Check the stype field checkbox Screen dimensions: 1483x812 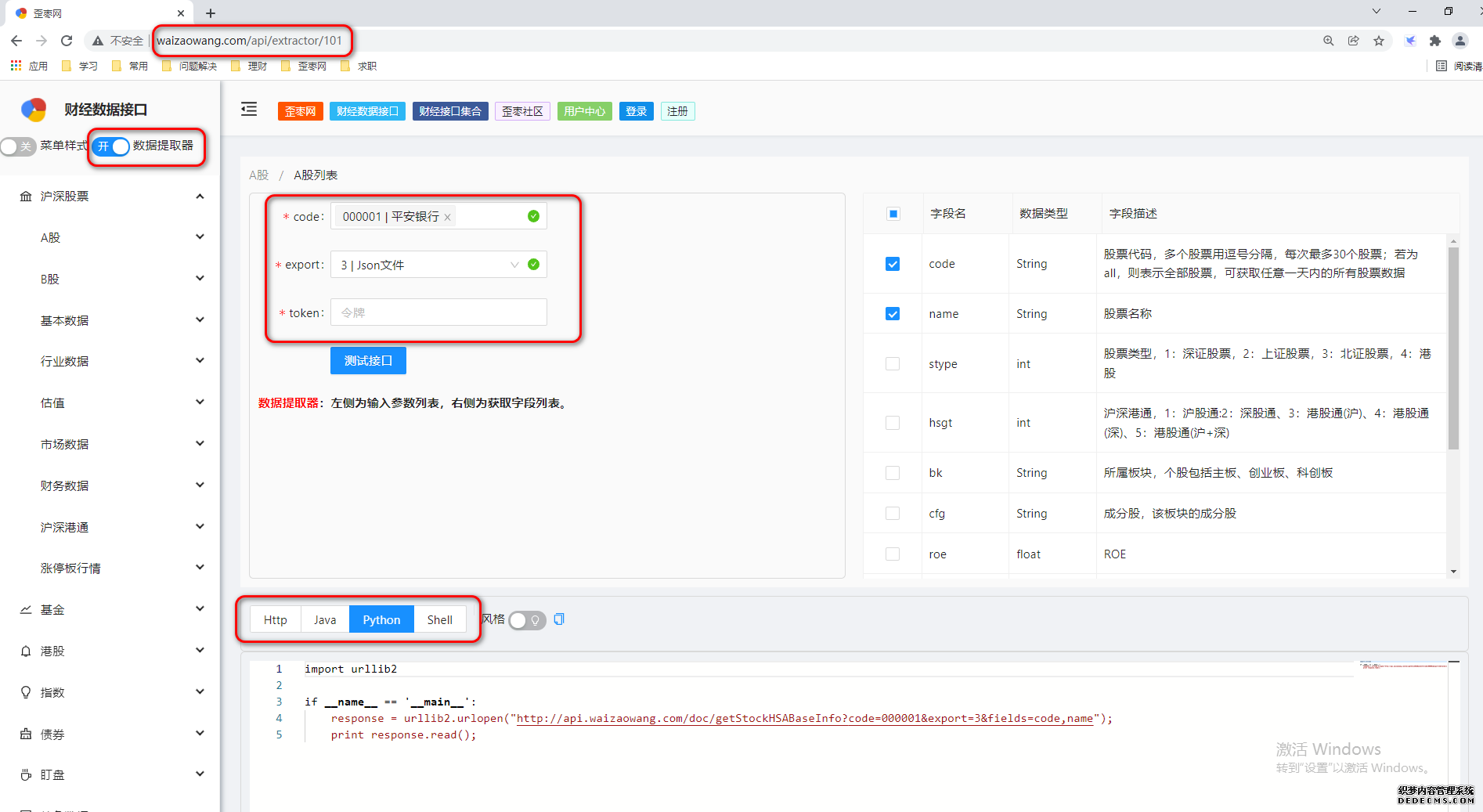pos(893,364)
